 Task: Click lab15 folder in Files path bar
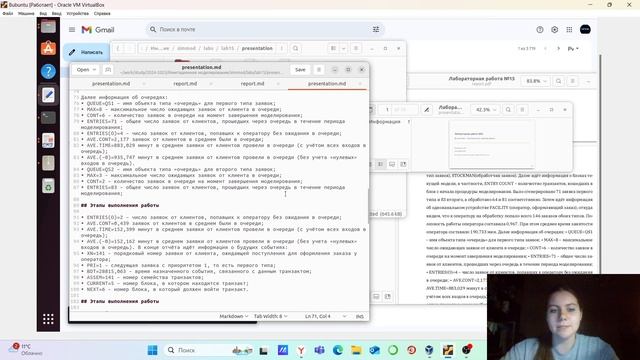tap(227, 48)
